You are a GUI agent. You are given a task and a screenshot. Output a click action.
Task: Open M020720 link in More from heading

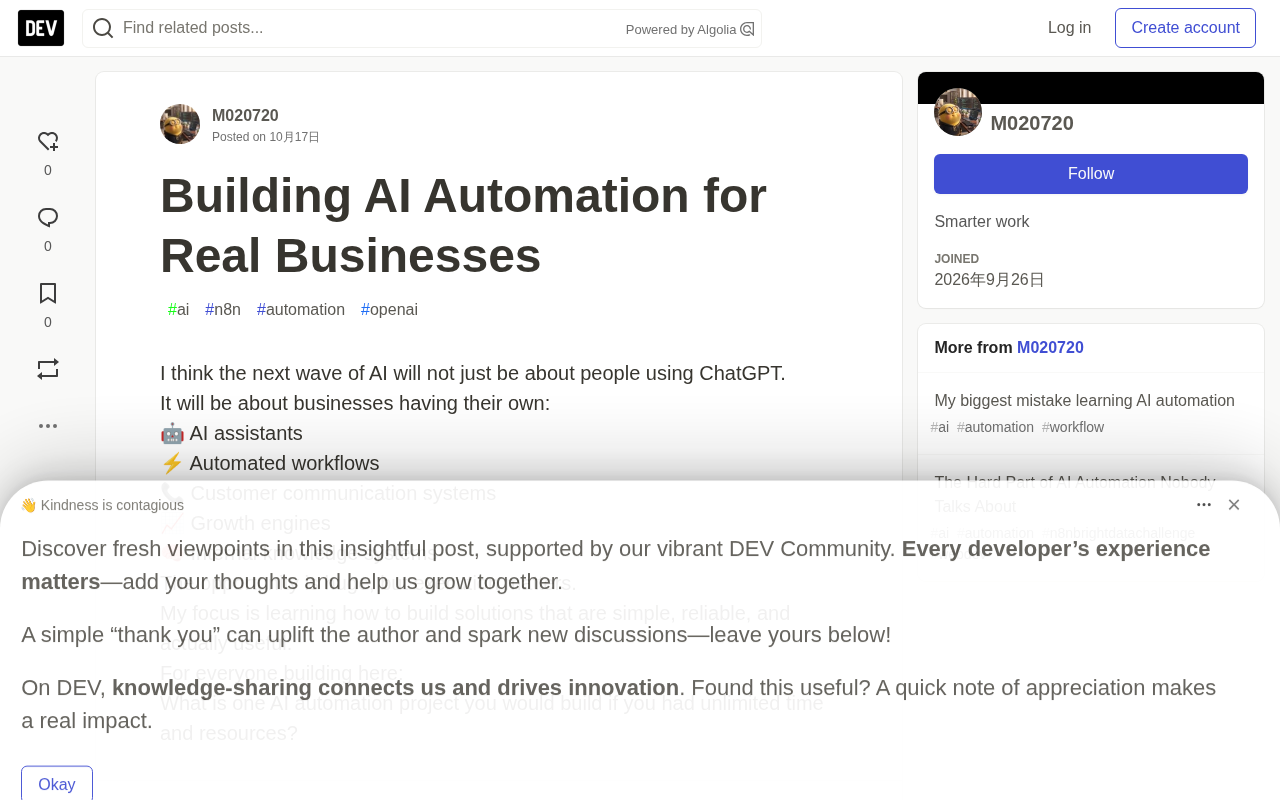click(x=1050, y=348)
